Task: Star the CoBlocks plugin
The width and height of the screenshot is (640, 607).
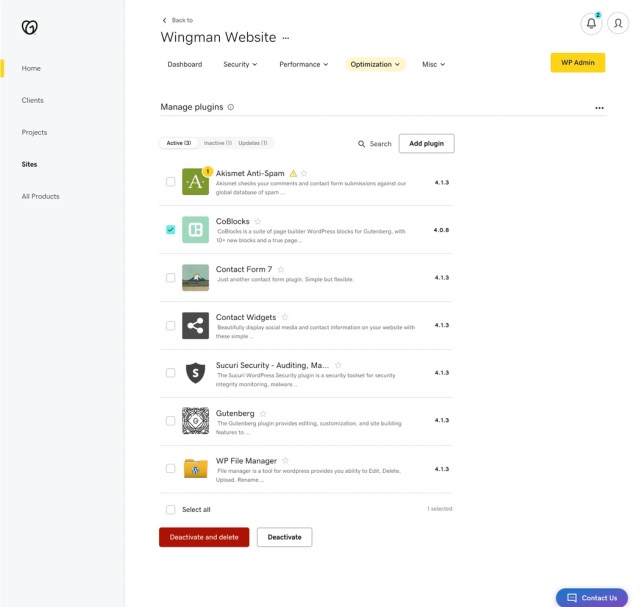Action: point(258,221)
